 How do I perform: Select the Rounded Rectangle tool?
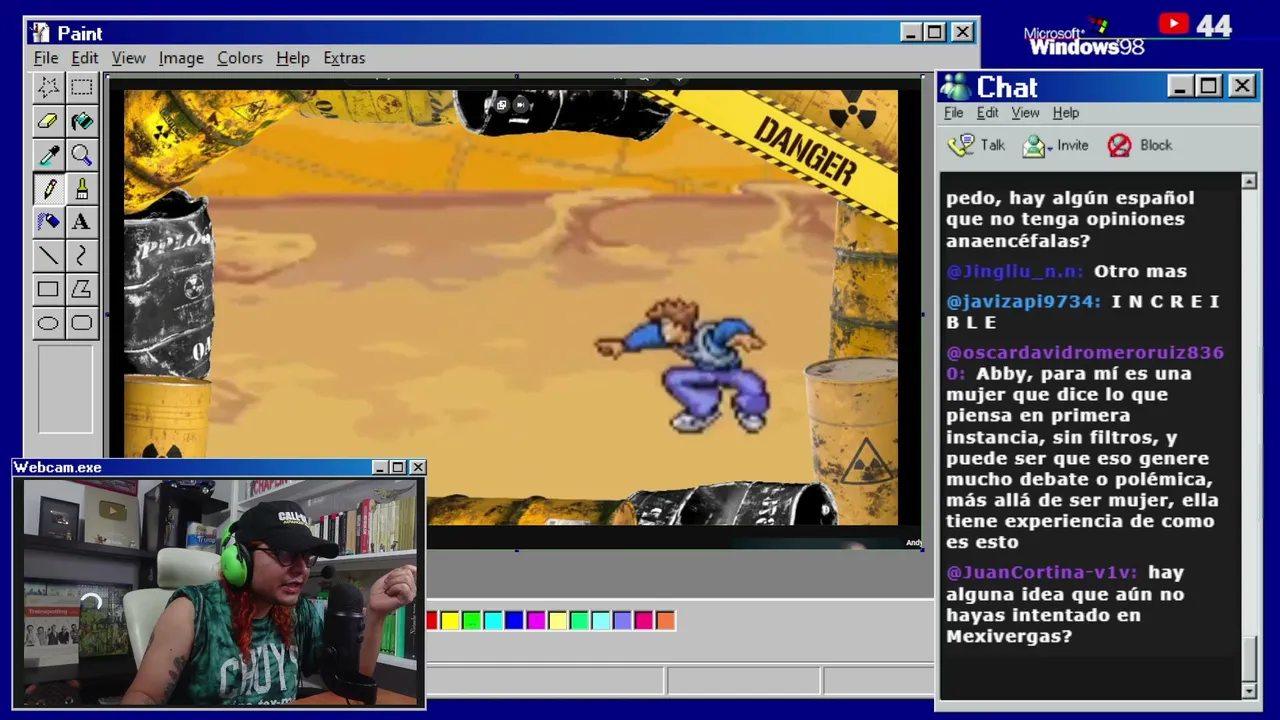point(82,323)
